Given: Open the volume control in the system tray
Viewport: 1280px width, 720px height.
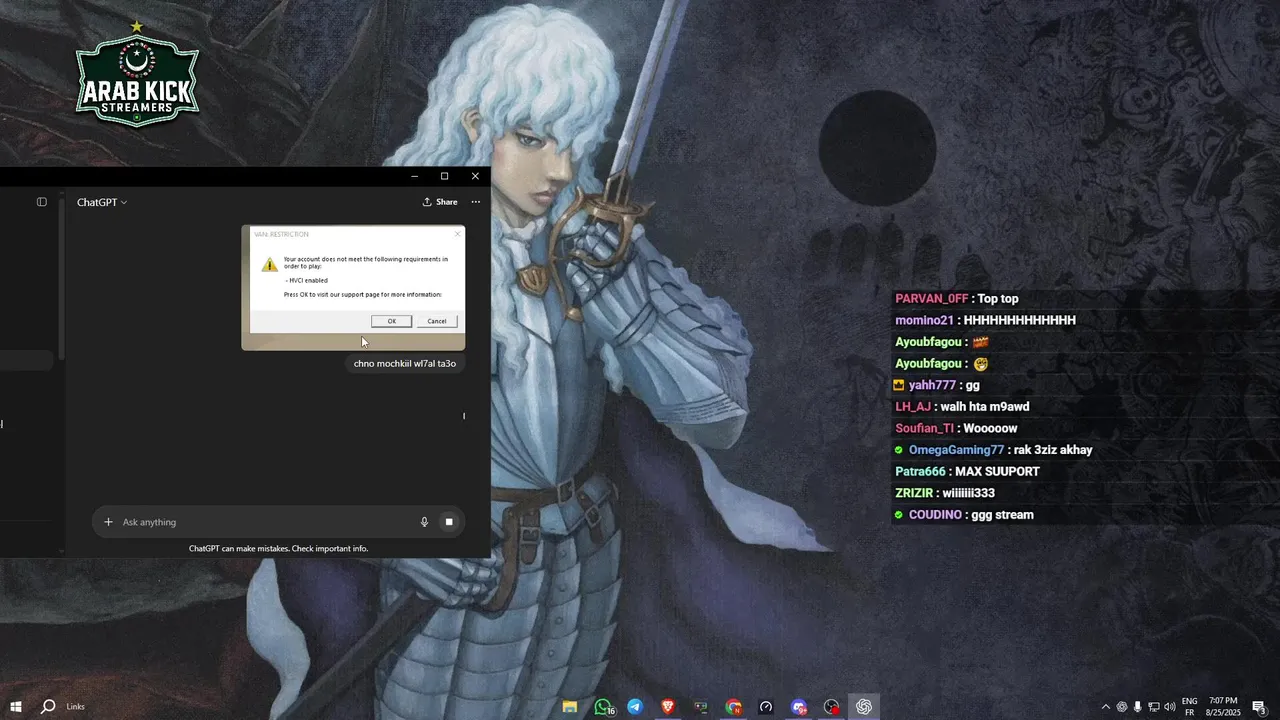Looking at the screenshot, I should pos(1170,707).
